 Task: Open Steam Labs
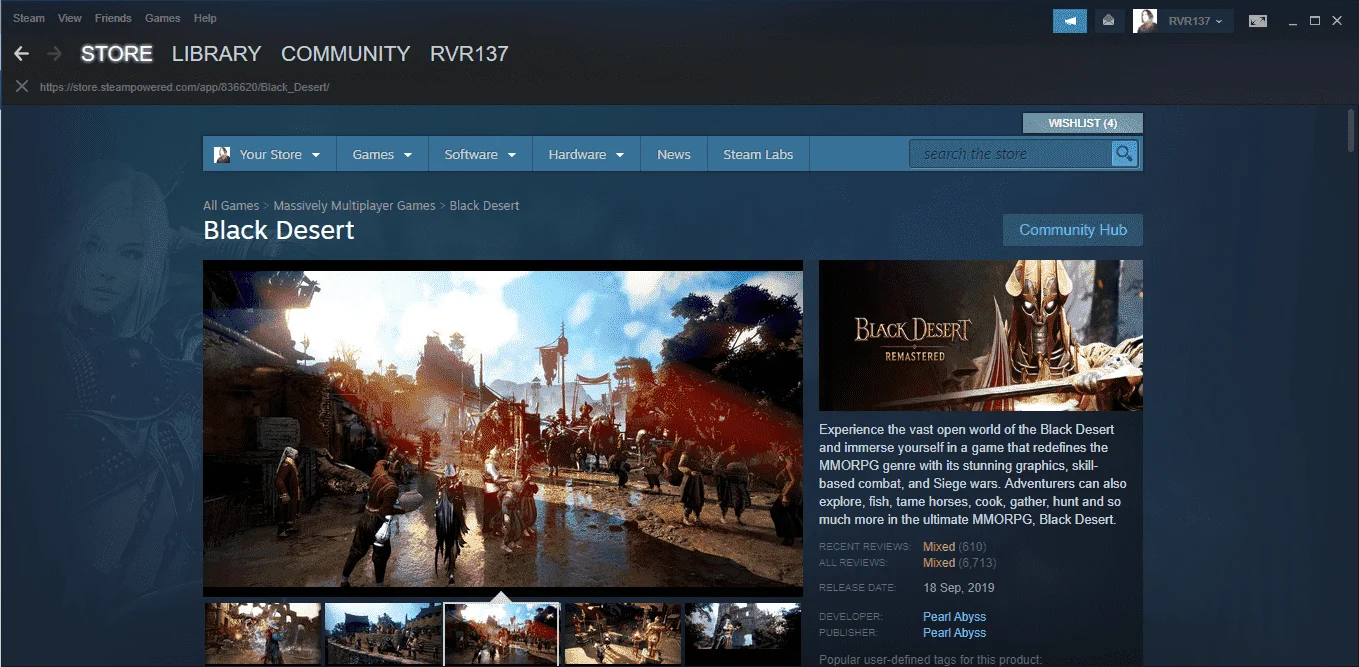[x=758, y=154]
